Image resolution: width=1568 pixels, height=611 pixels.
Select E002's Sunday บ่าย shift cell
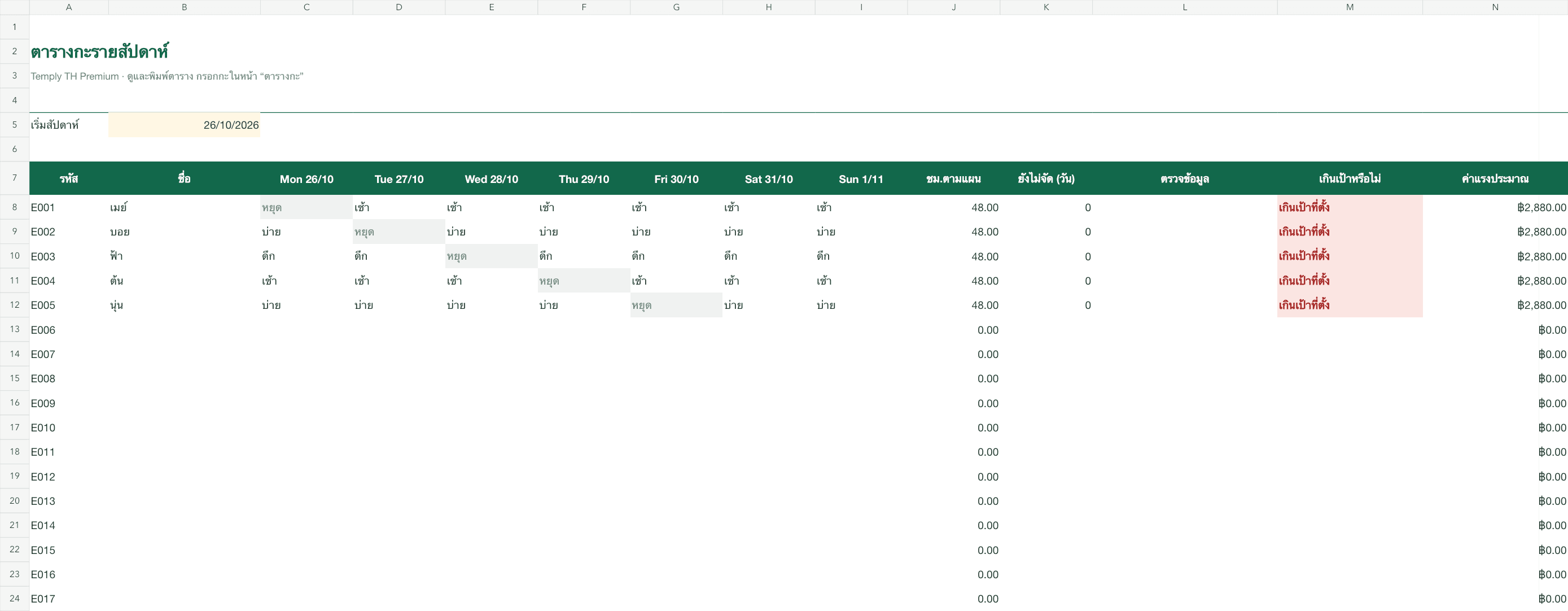pyautogui.click(x=861, y=232)
